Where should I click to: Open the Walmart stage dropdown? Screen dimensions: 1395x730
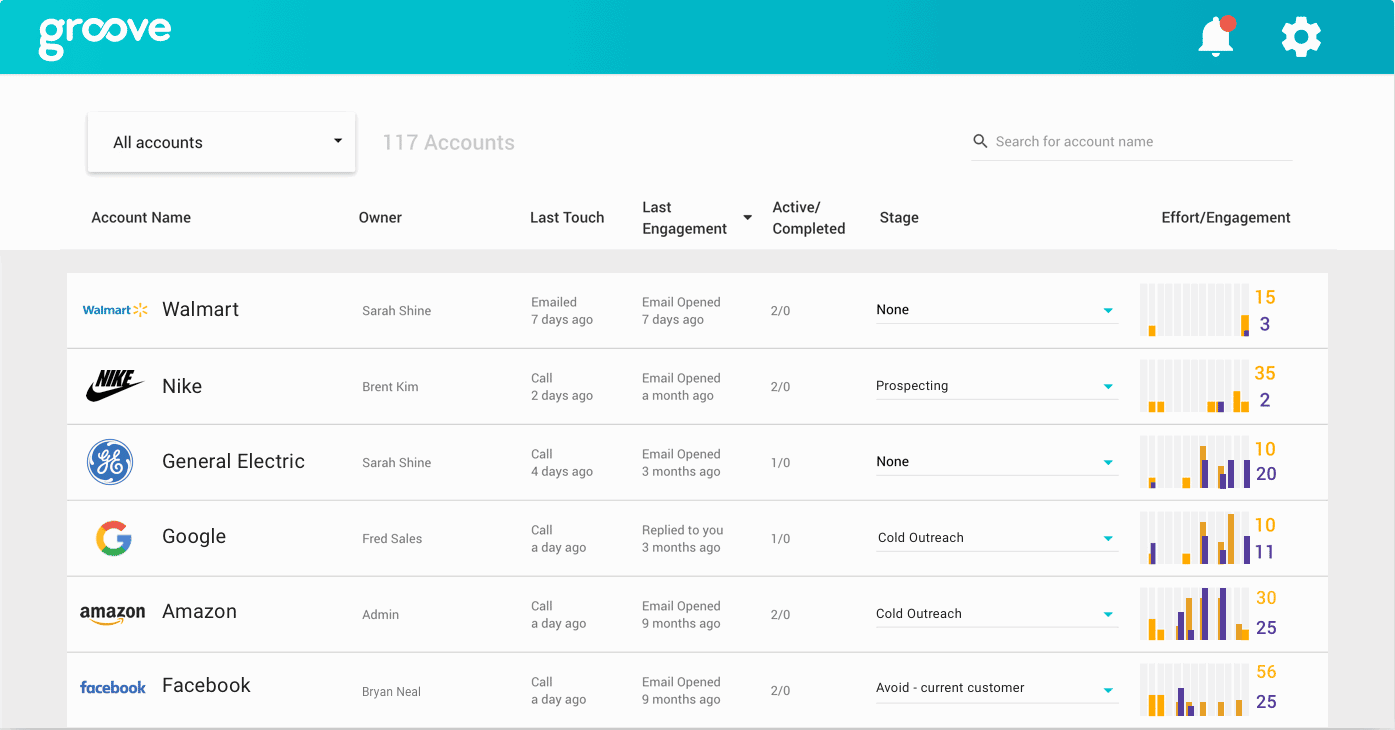point(996,310)
